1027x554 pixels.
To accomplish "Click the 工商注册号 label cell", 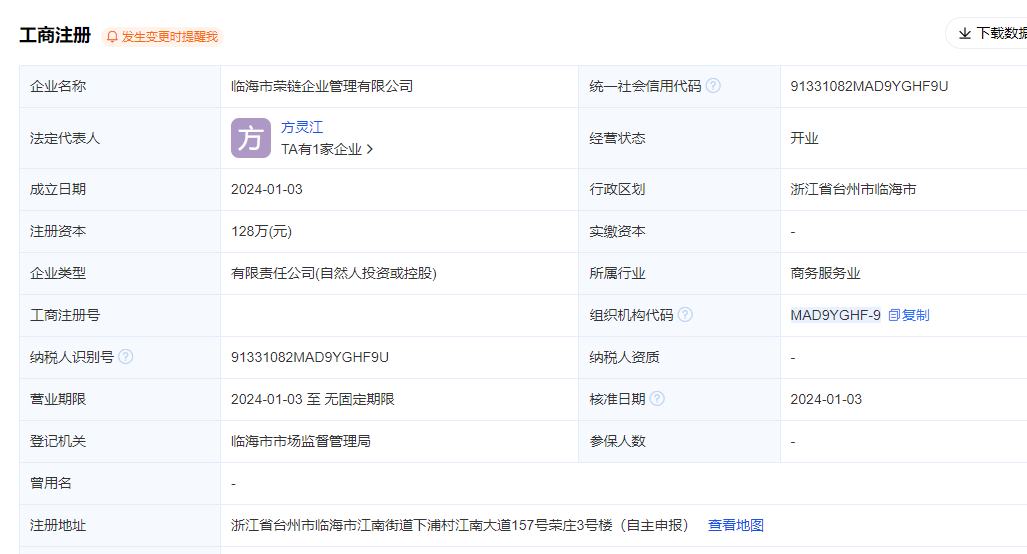I will pyautogui.click(x=120, y=315).
